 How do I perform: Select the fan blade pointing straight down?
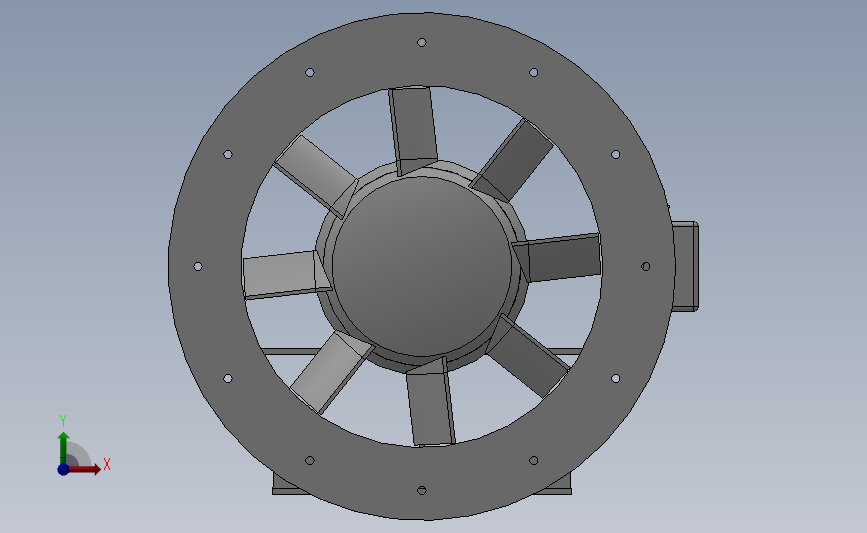coord(431,403)
